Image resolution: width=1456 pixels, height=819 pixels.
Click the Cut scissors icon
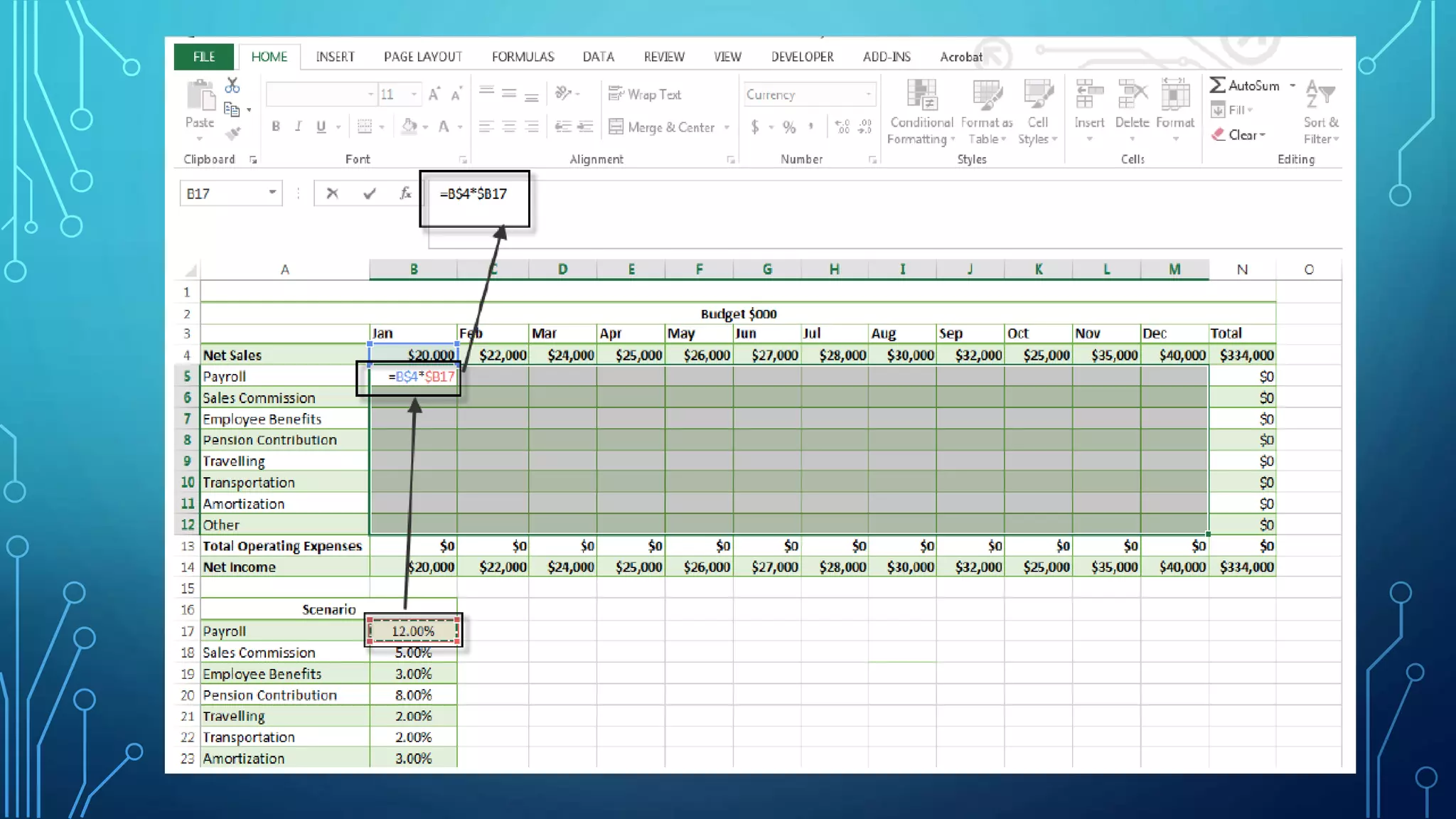click(232, 86)
